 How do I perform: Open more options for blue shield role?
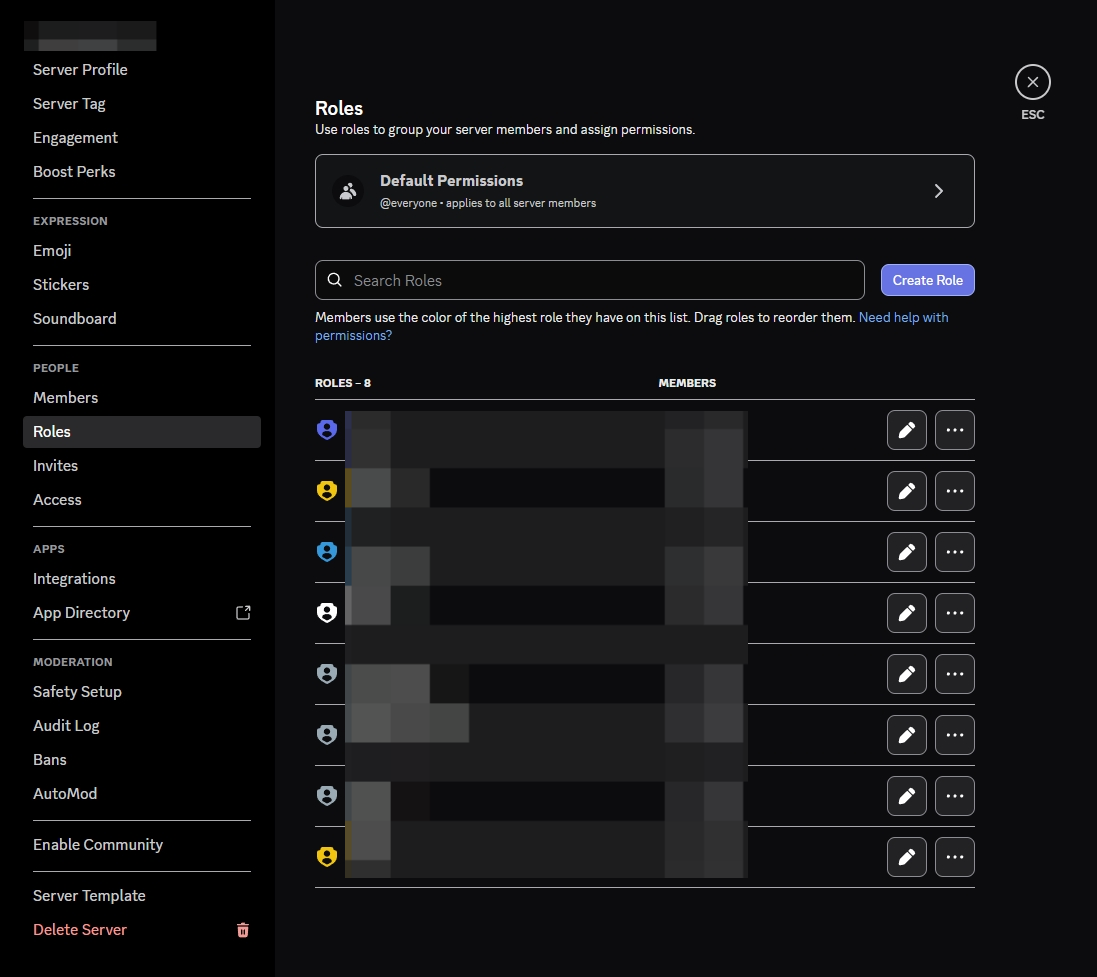pyautogui.click(x=955, y=551)
